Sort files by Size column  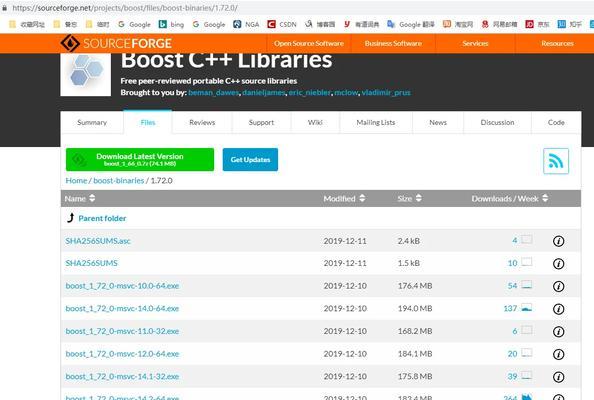point(410,198)
